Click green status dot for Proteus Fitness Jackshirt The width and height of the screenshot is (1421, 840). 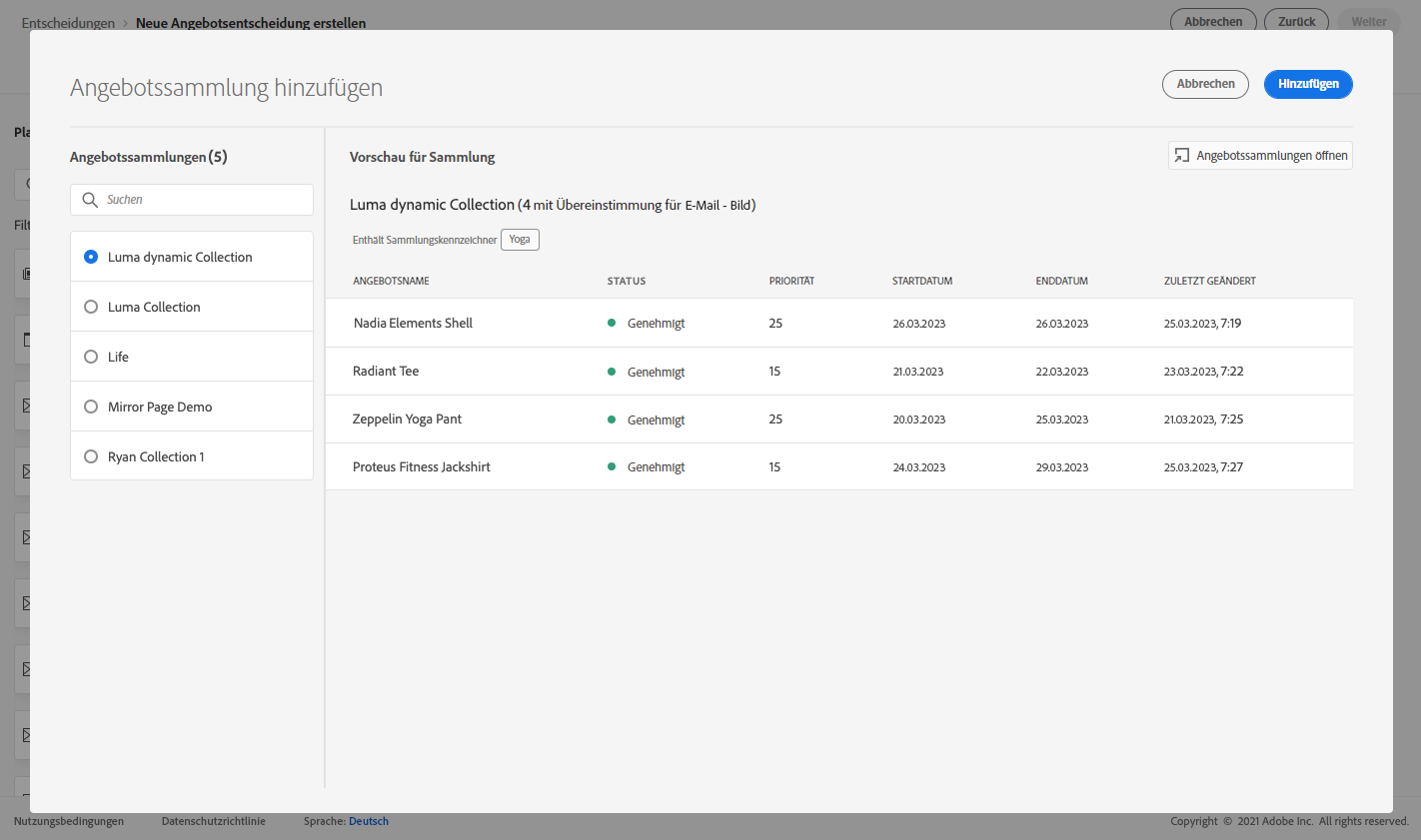pyautogui.click(x=612, y=466)
